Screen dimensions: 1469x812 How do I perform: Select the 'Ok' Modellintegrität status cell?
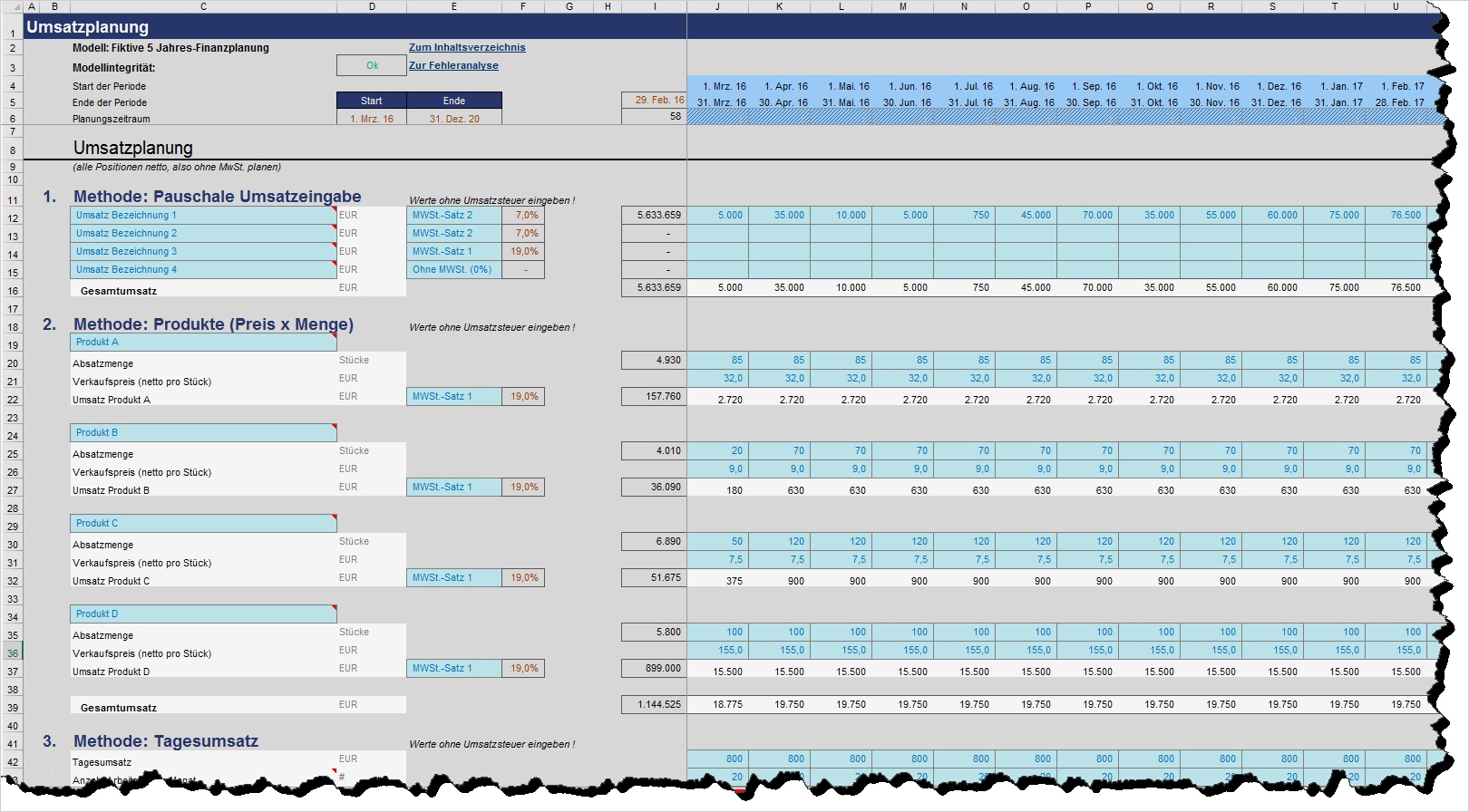click(x=372, y=65)
